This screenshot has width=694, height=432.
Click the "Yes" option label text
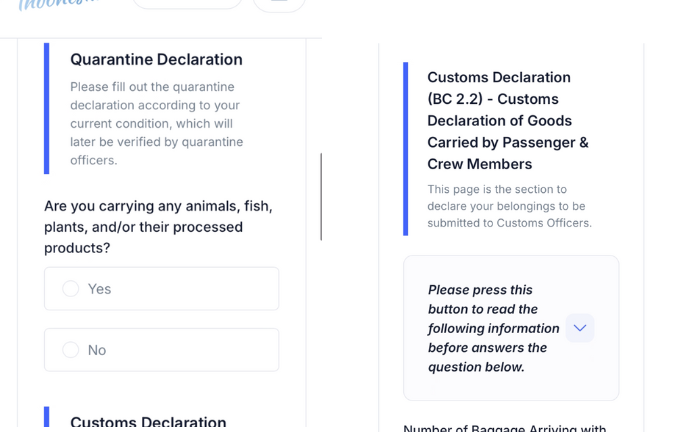point(99,289)
